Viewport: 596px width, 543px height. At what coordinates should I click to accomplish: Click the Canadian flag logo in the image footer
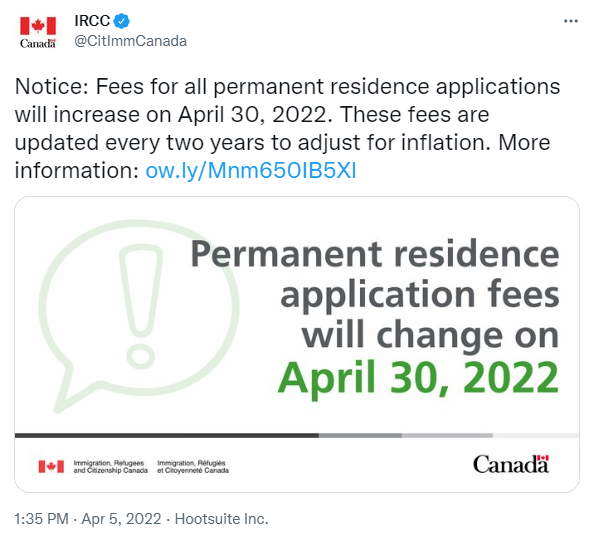51,466
